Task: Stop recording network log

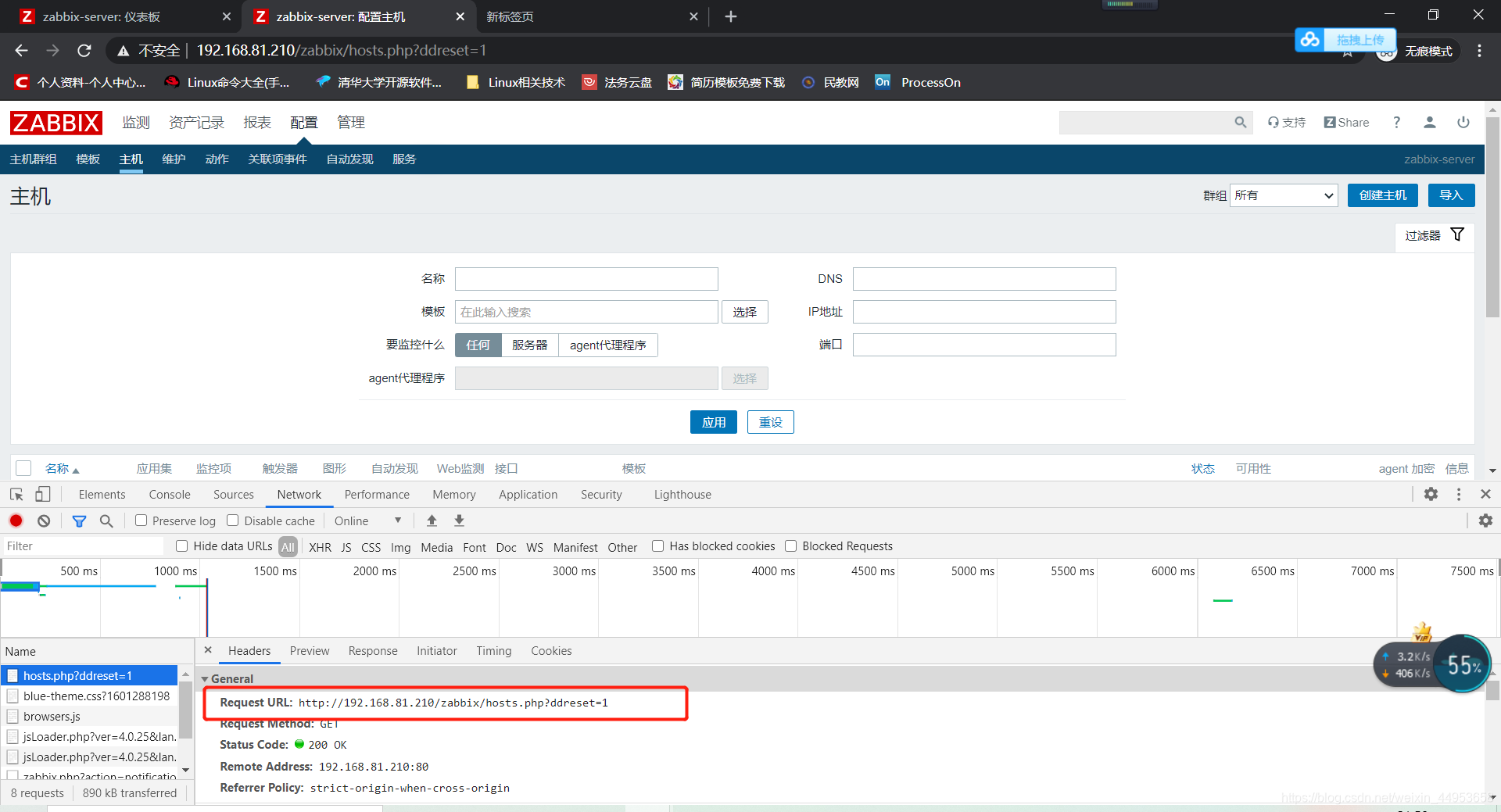Action: pyautogui.click(x=16, y=520)
